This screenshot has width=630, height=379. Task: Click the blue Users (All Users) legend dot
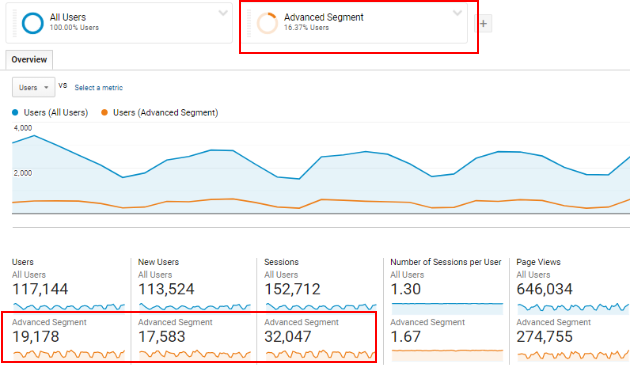pos(15,113)
